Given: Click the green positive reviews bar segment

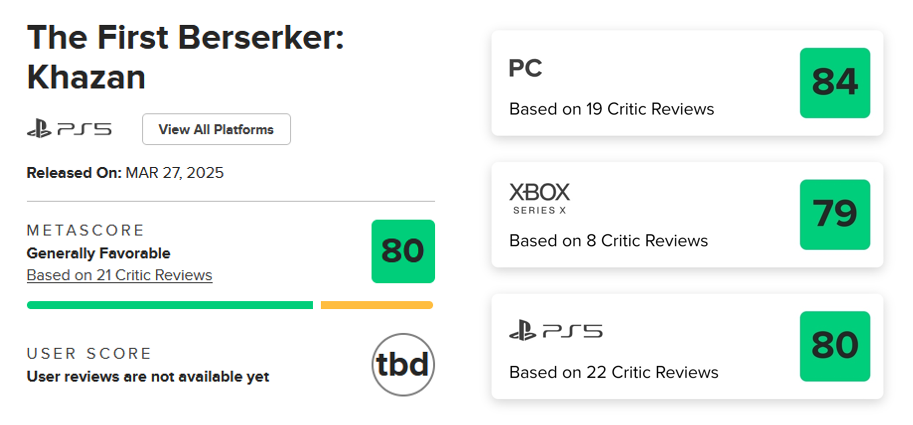Looking at the screenshot, I should [170, 305].
